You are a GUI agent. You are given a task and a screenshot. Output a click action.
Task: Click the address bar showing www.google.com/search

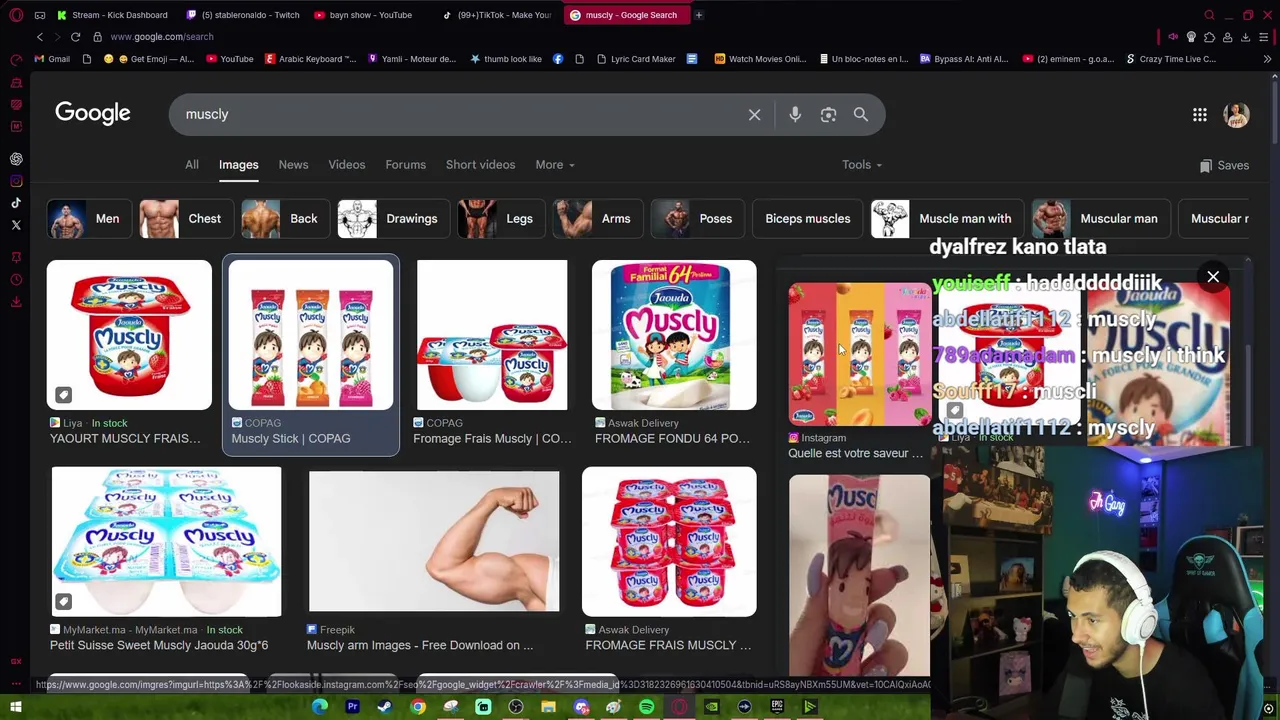pyautogui.click(x=162, y=37)
